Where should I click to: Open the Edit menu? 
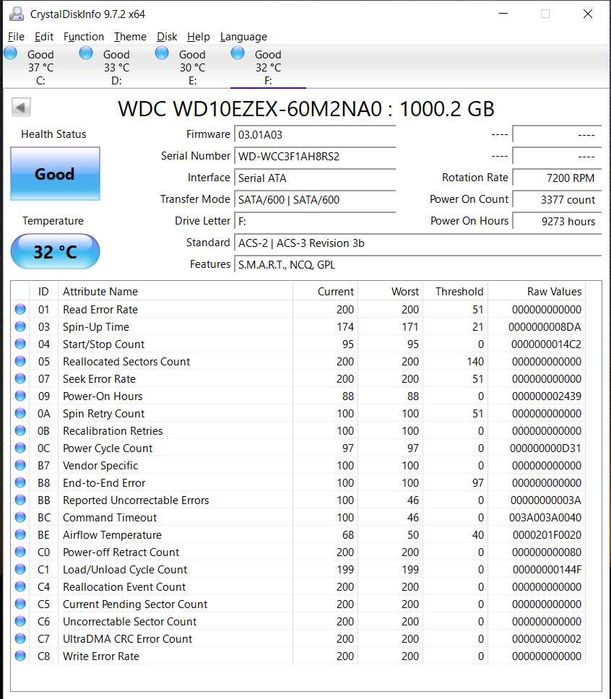pyautogui.click(x=44, y=37)
